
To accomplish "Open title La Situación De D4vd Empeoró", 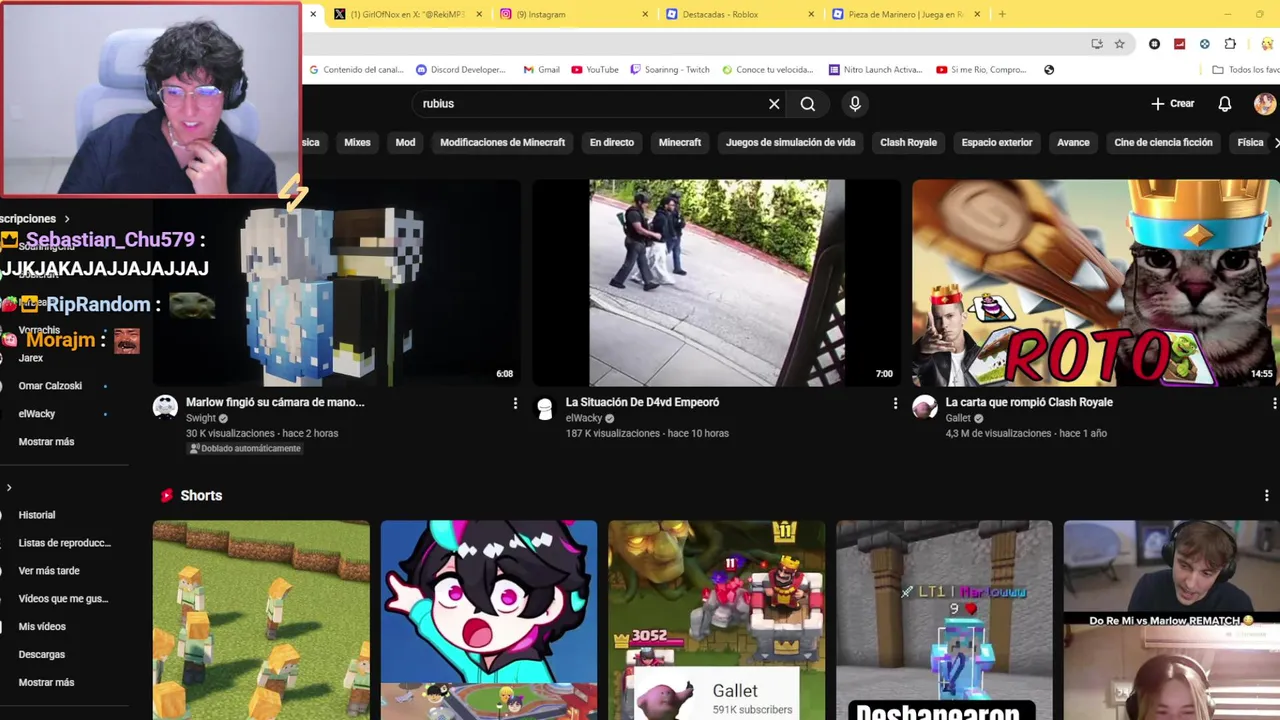I will click(x=642, y=402).
